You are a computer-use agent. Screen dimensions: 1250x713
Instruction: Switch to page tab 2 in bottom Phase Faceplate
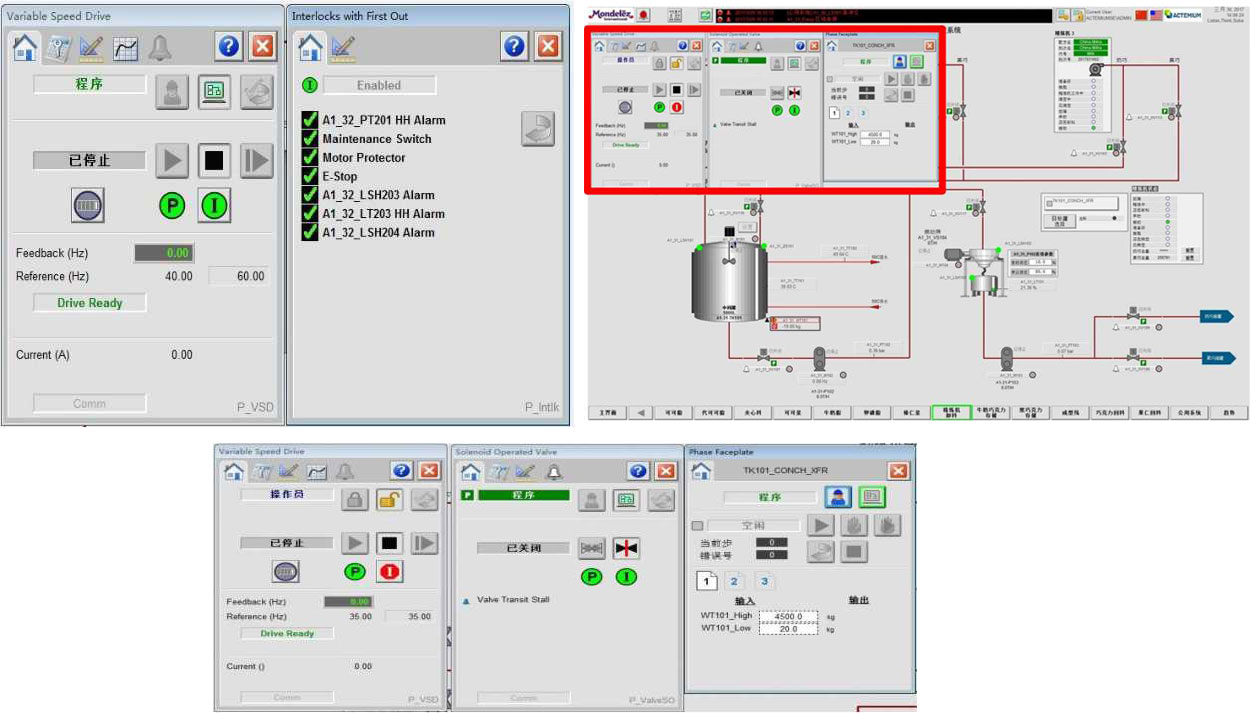[x=733, y=581]
